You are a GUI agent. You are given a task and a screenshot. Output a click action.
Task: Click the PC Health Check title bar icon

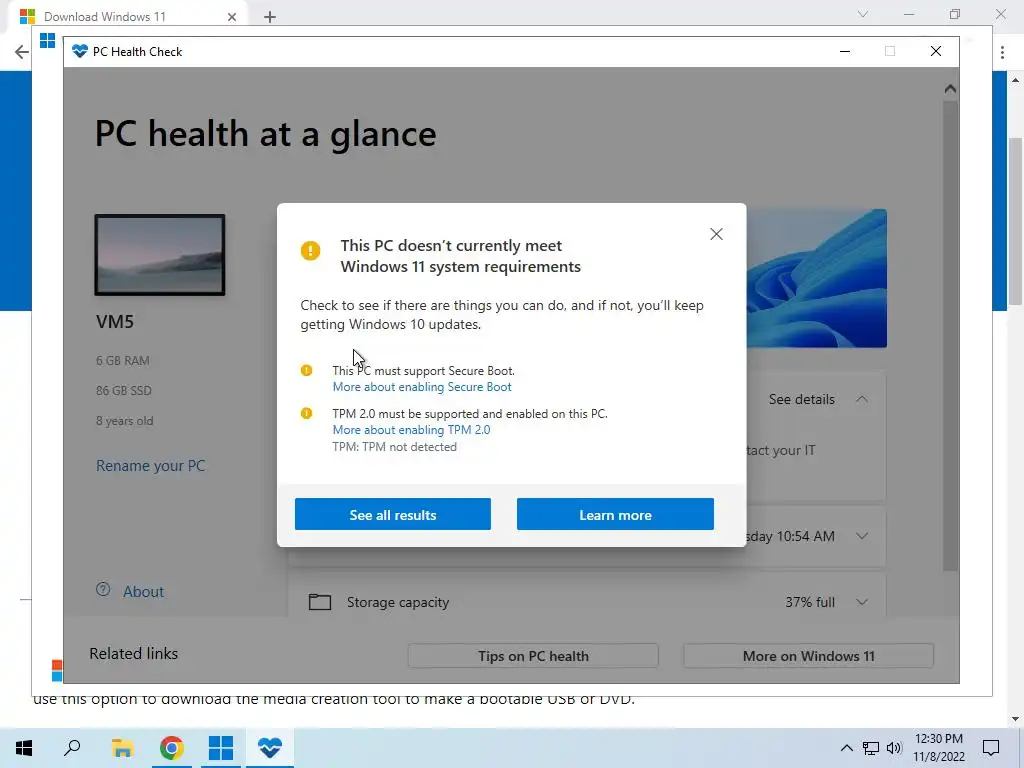pos(80,52)
